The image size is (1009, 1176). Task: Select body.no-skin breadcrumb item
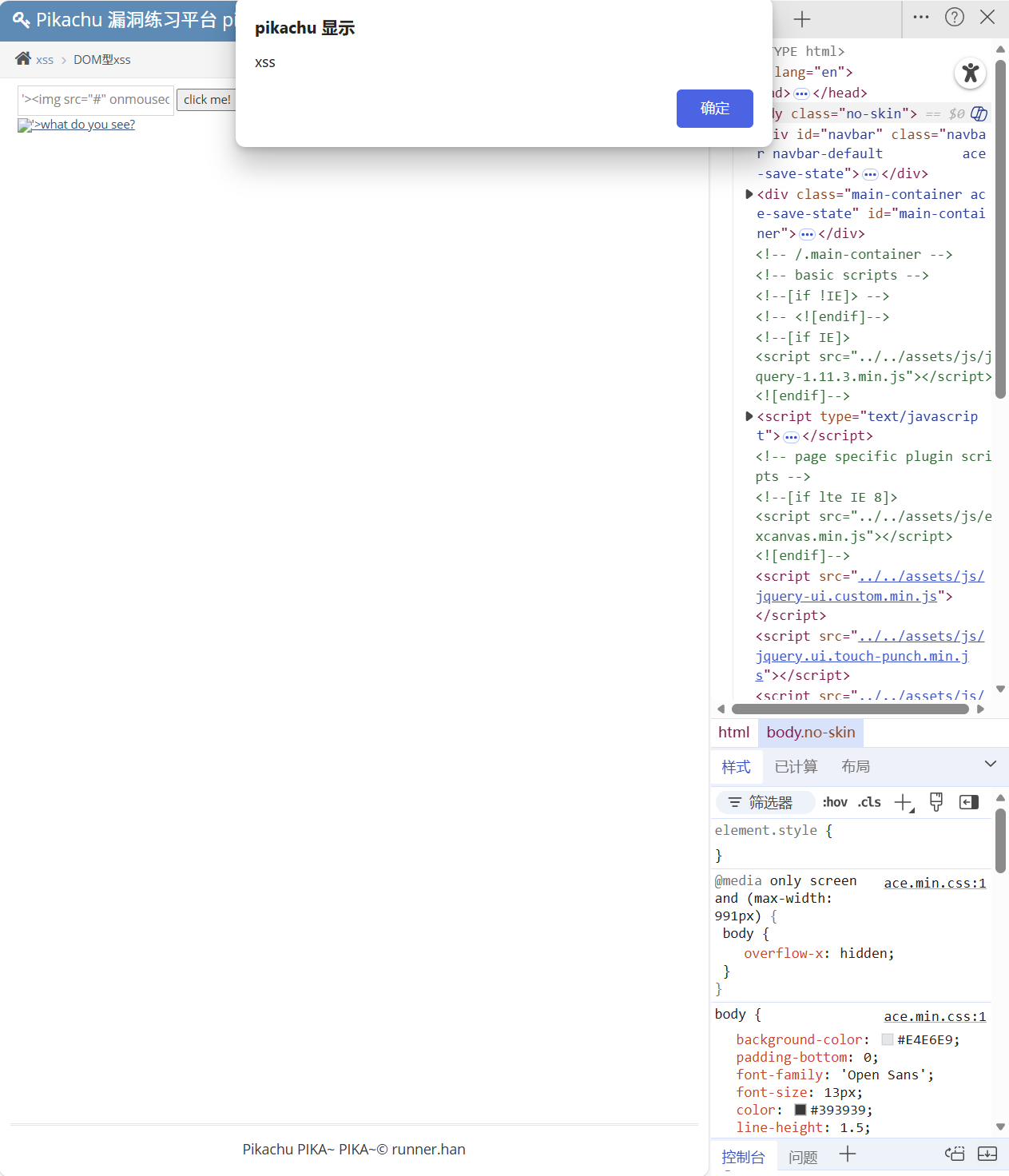pyautogui.click(x=811, y=733)
